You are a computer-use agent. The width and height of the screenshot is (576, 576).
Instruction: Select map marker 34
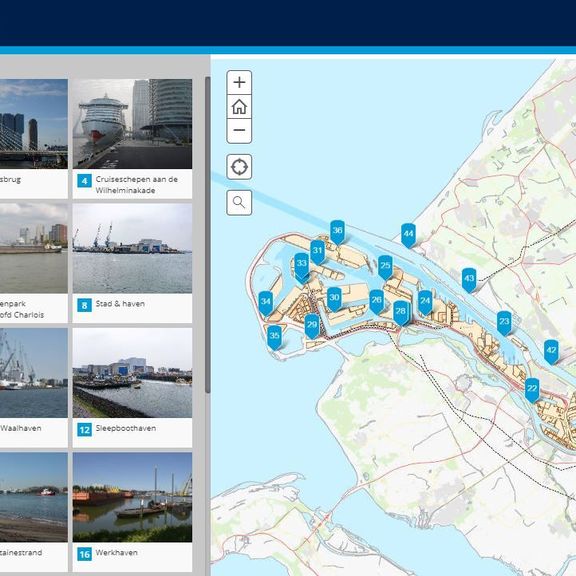(x=266, y=303)
